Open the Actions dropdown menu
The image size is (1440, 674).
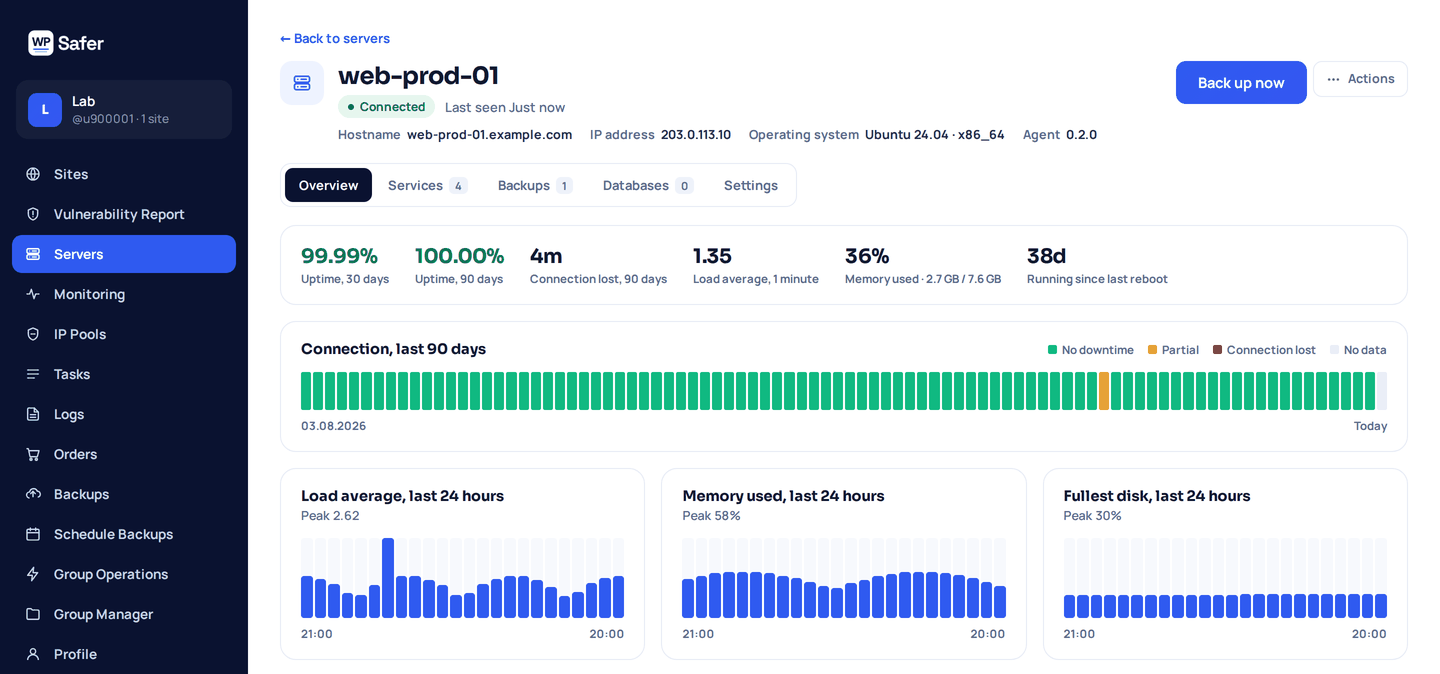tap(1360, 79)
